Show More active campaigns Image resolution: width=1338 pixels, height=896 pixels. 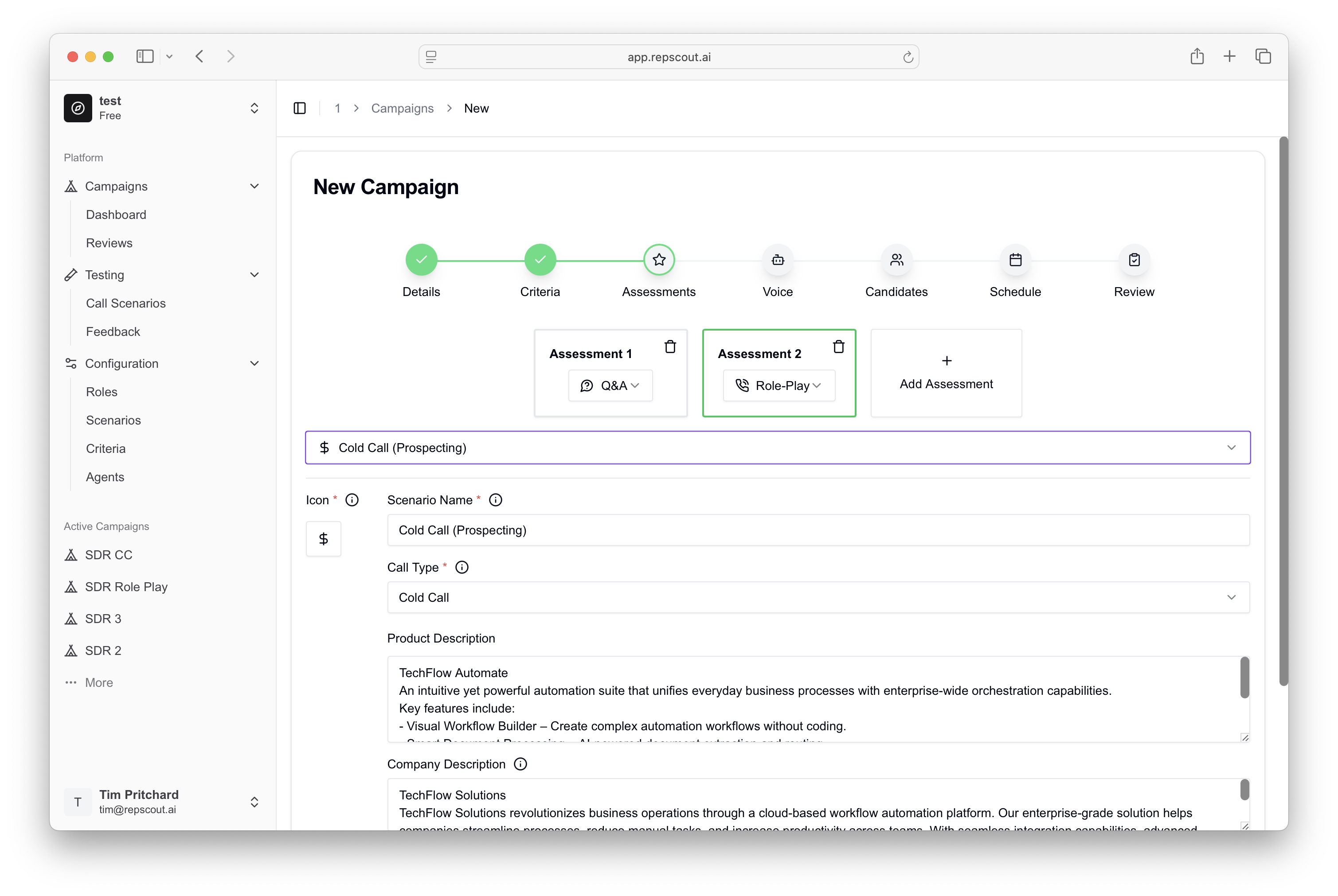[x=89, y=683]
